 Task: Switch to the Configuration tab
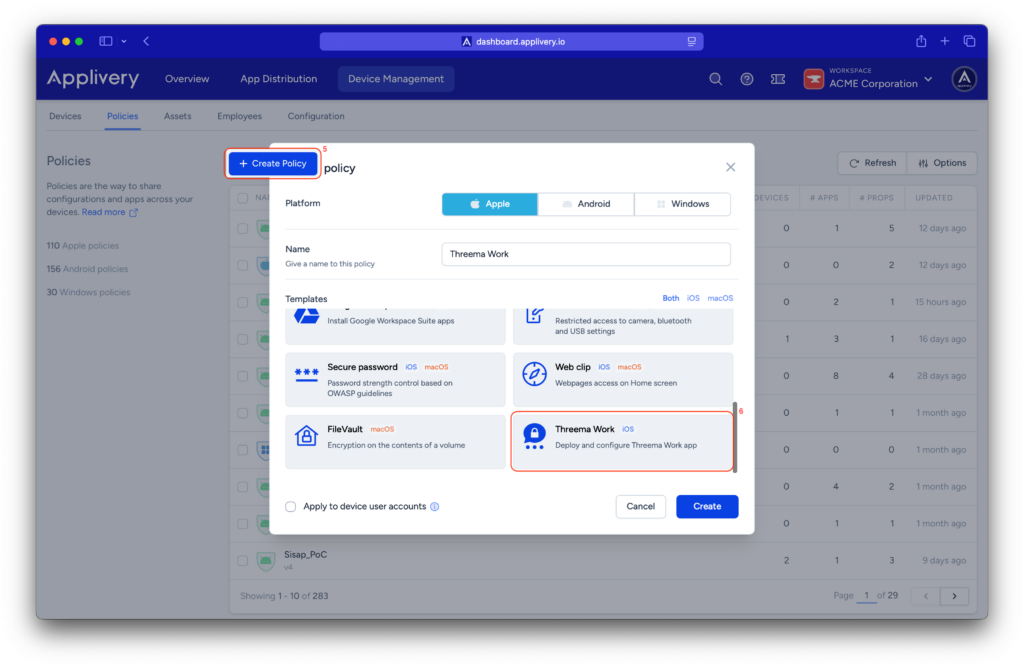click(316, 116)
